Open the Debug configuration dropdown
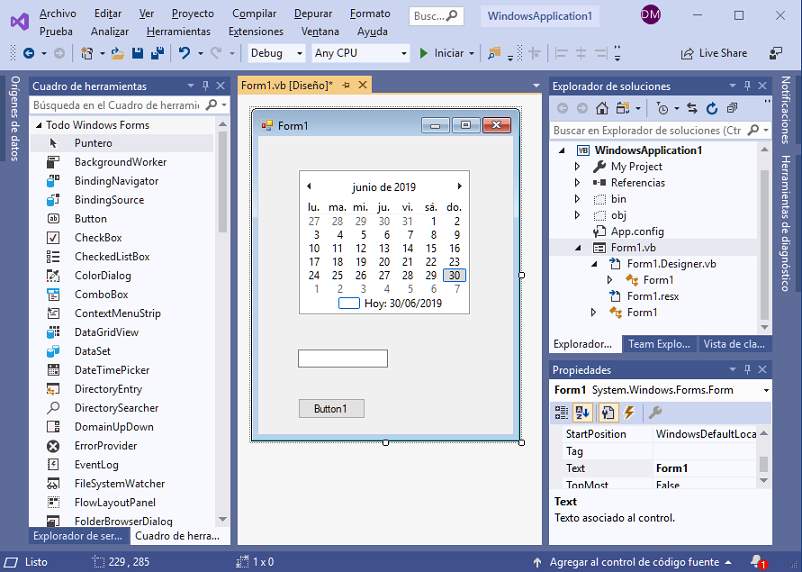Screen dimensions: 802x572 click(300, 53)
